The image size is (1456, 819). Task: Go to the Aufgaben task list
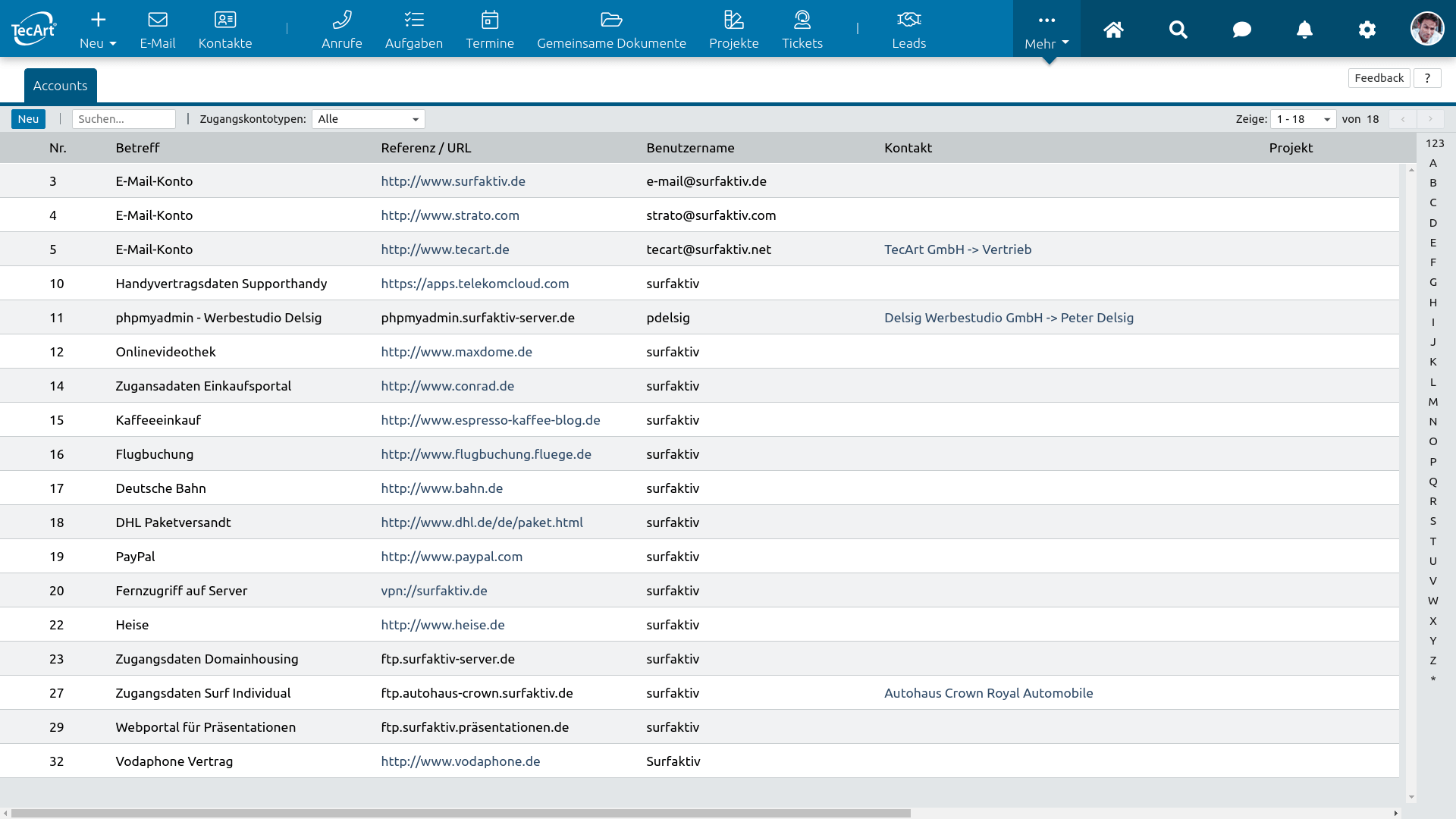[413, 30]
